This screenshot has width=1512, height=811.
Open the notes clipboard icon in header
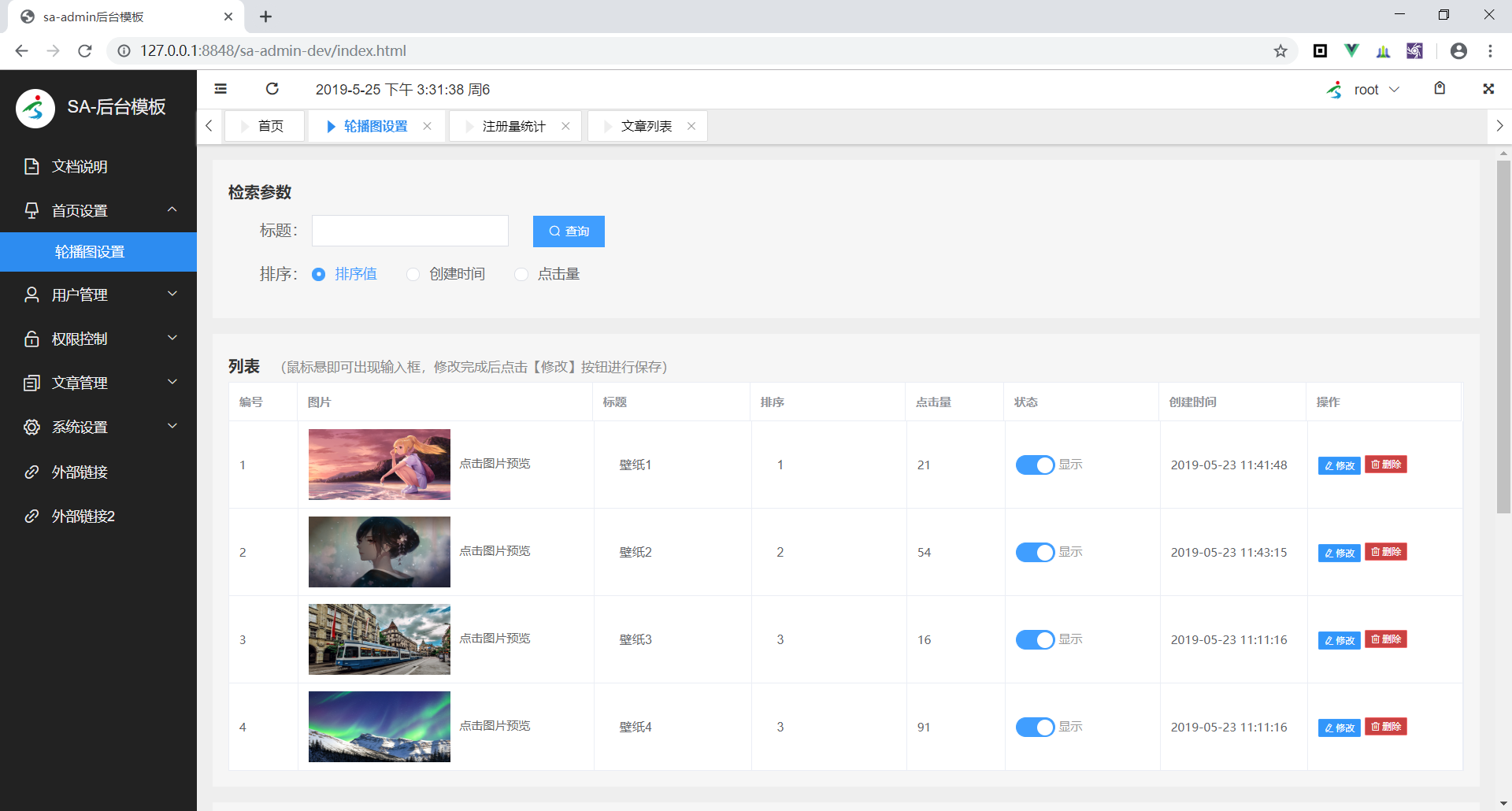1440,88
